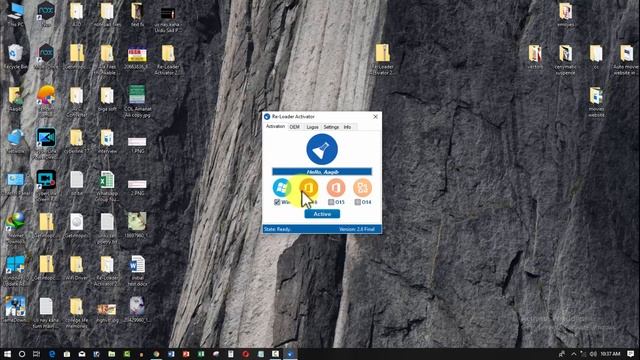The width and height of the screenshot is (640, 360).
Task: Click the blue flask Re-Loader logo
Action: click(322, 149)
